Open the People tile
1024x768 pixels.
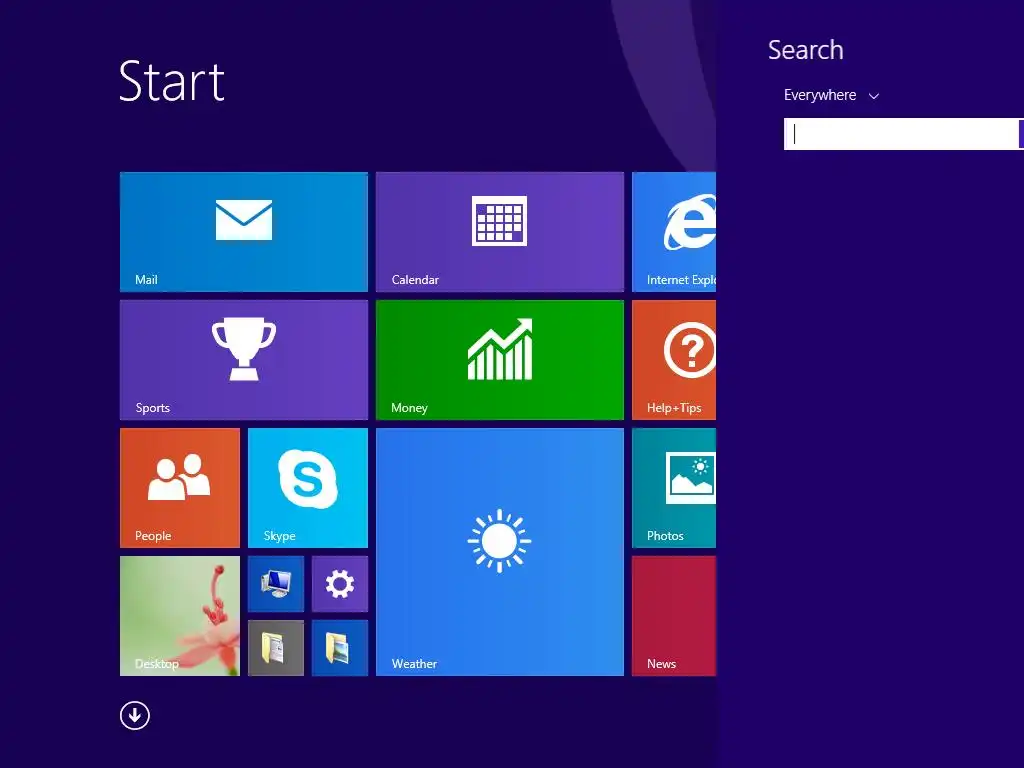pos(180,488)
